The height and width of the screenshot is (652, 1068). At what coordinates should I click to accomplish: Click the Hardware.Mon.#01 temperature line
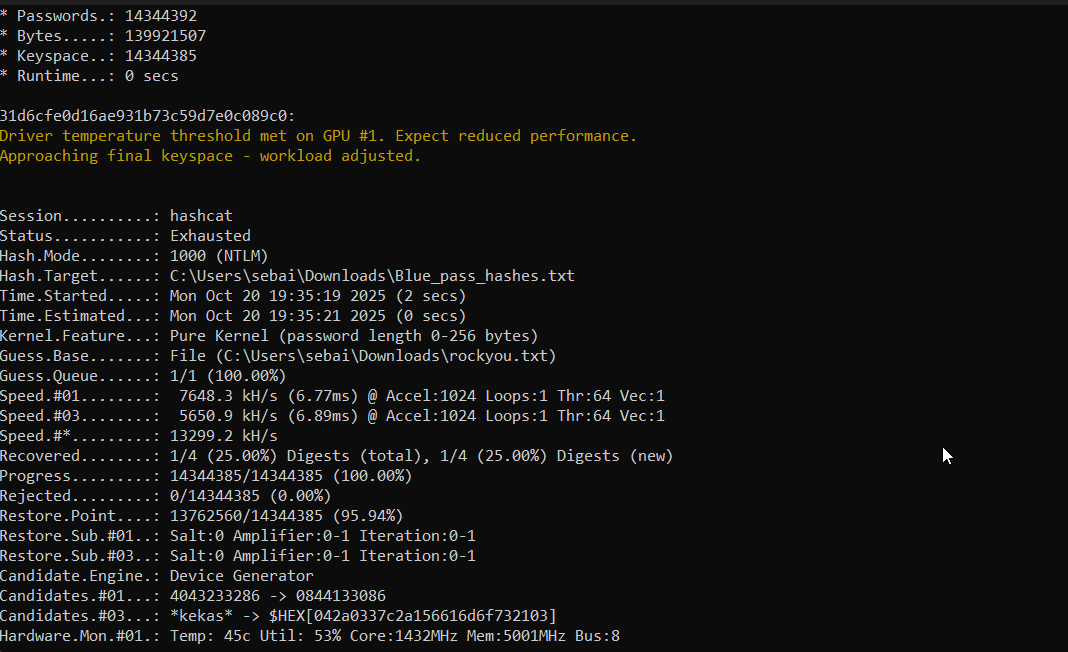310,636
